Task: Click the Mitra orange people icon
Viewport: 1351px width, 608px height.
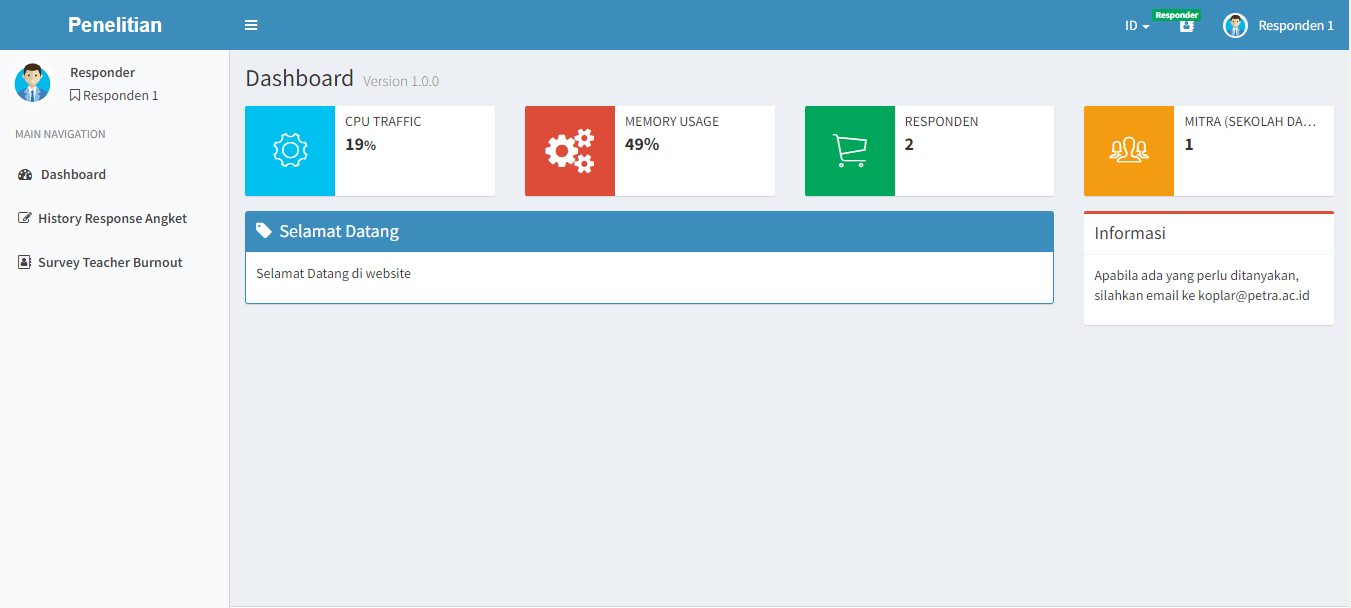Action: 1128,151
